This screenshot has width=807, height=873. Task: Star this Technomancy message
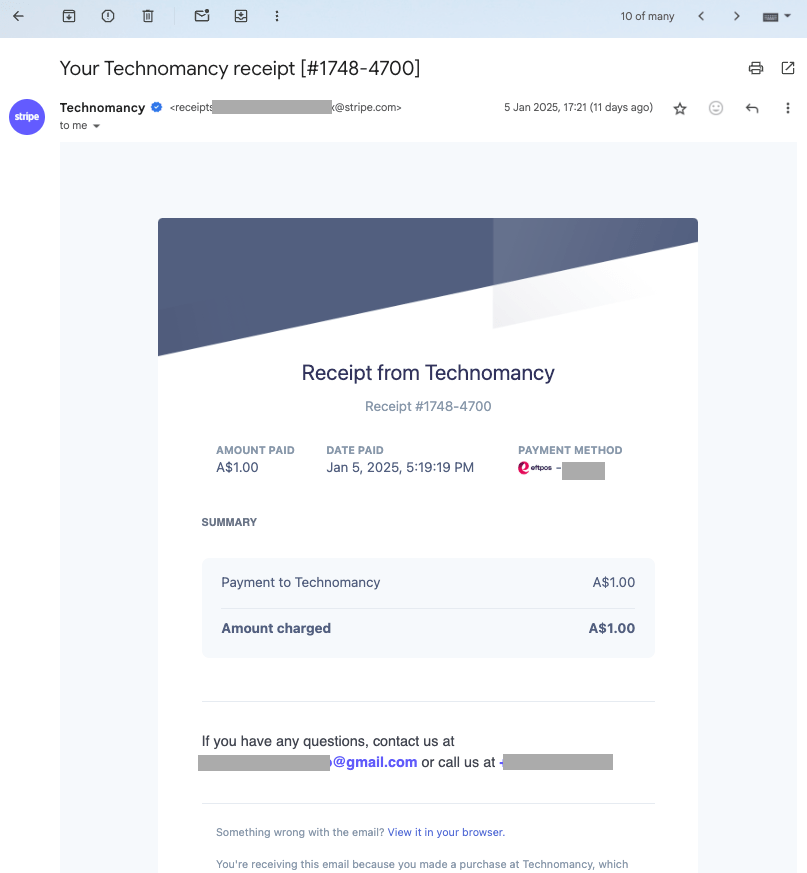(680, 108)
